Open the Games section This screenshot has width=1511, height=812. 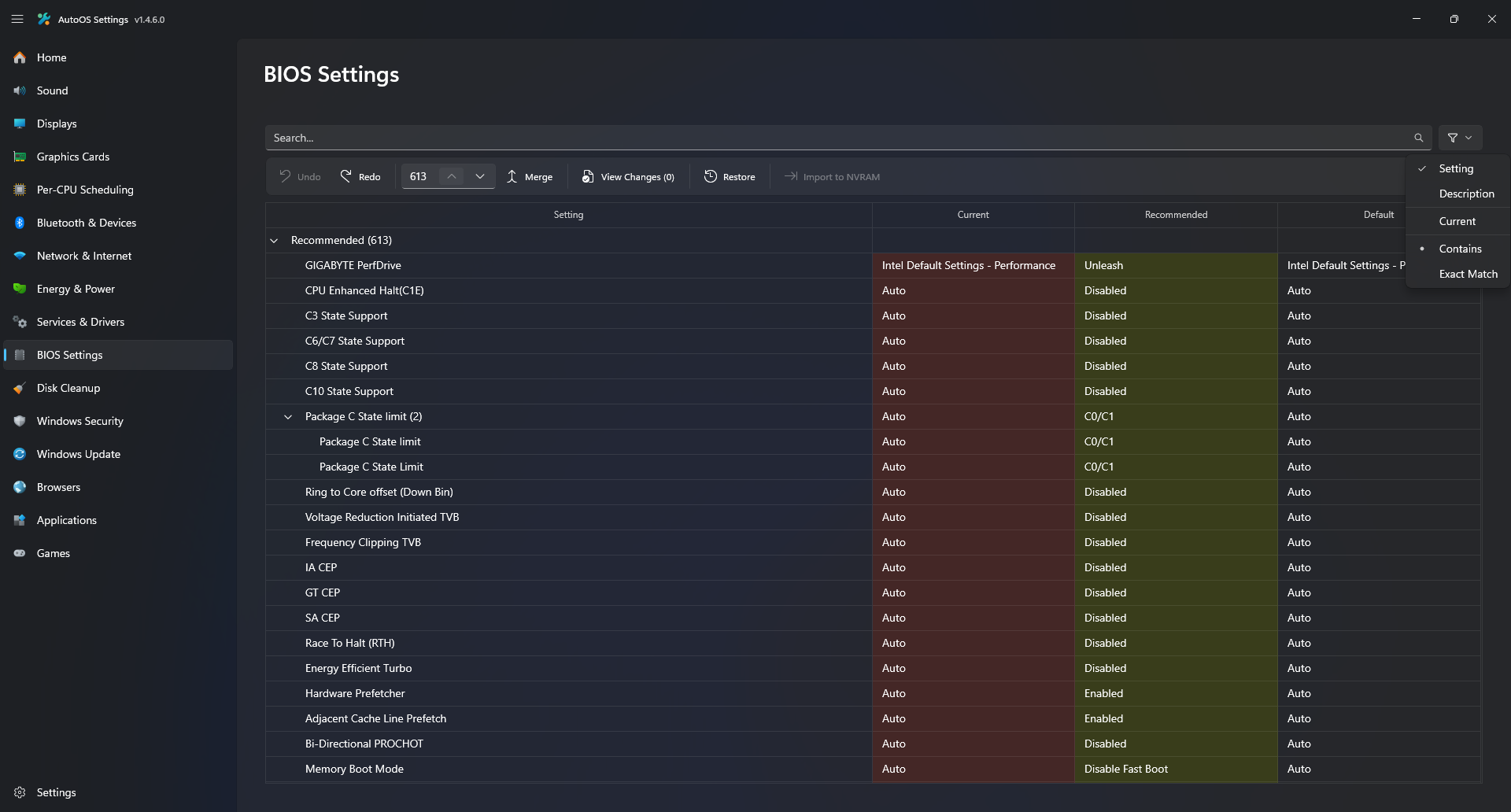point(118,553)
